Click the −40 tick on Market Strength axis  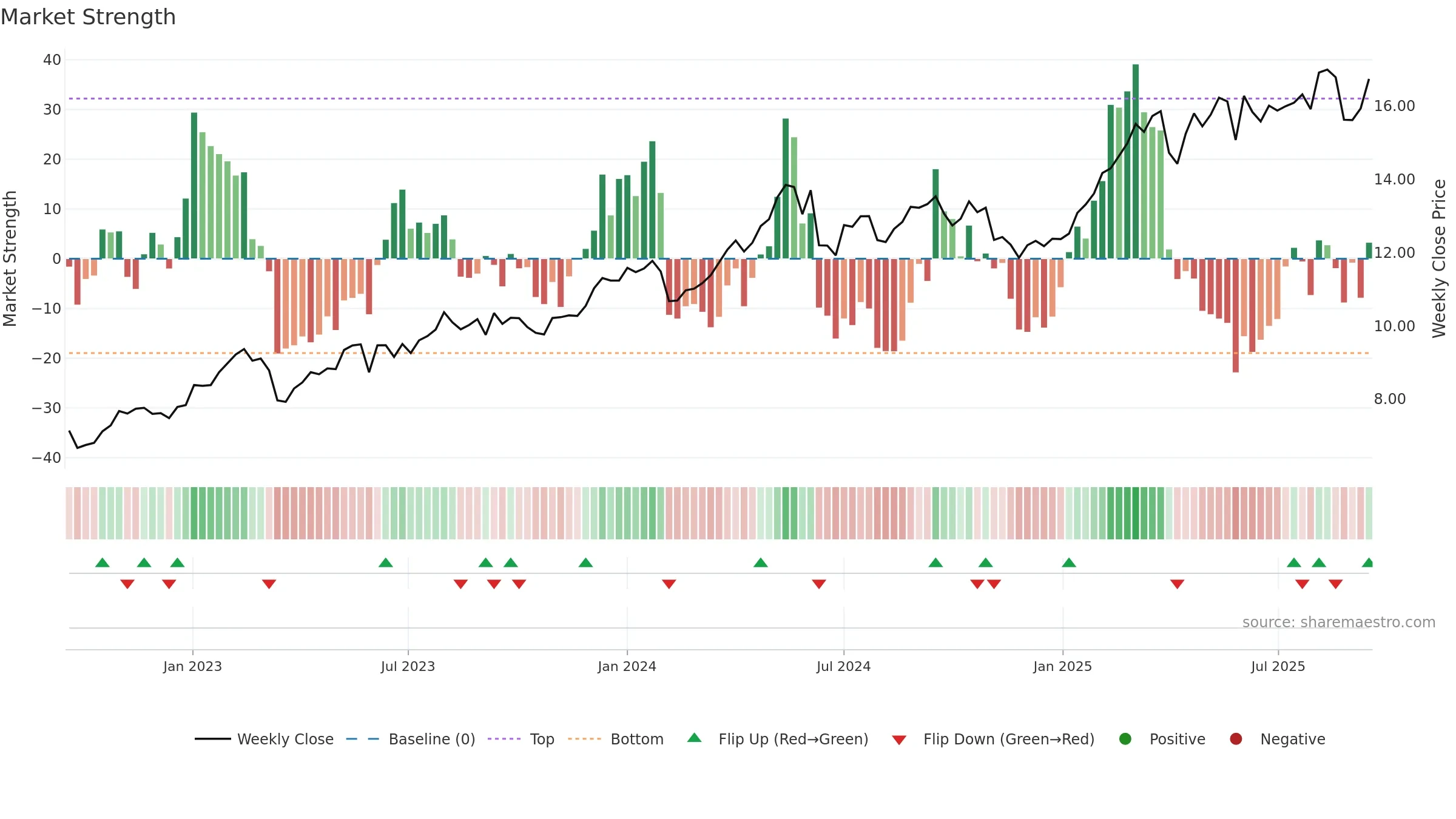coord(47,458)
